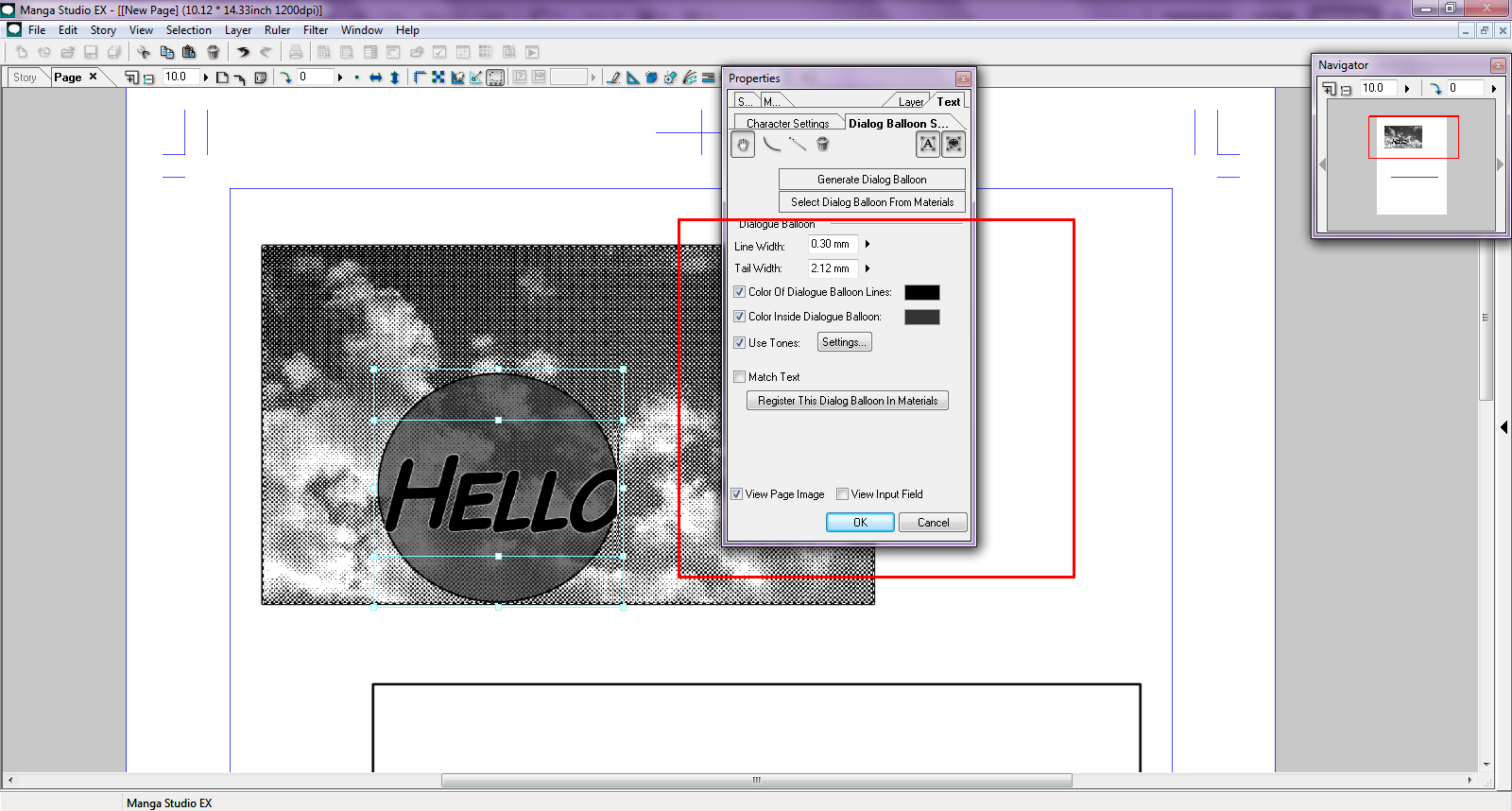Viewport: 1512px width, 811px height.
Task: Click the fit page to window icon
Action: tap(222, 78)
